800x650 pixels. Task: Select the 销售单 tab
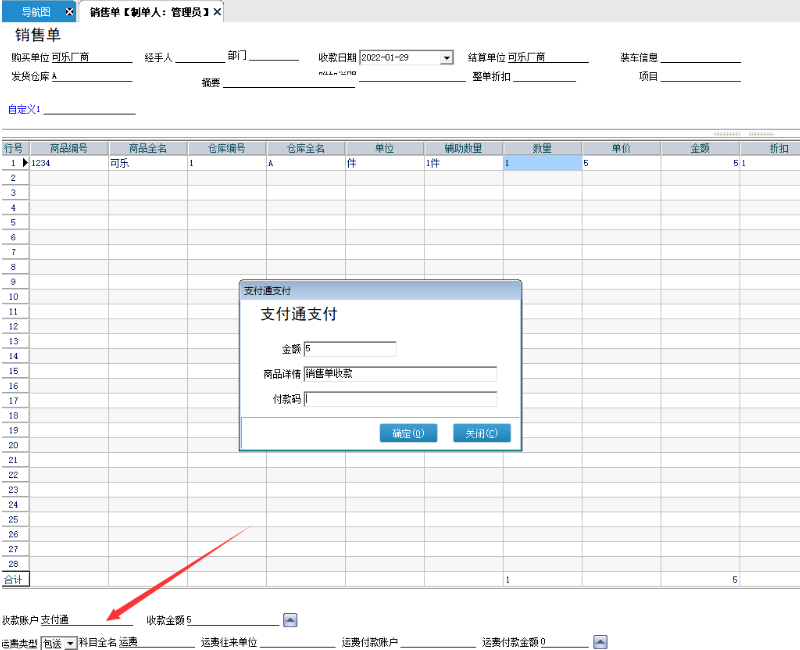tap(148, 11)
